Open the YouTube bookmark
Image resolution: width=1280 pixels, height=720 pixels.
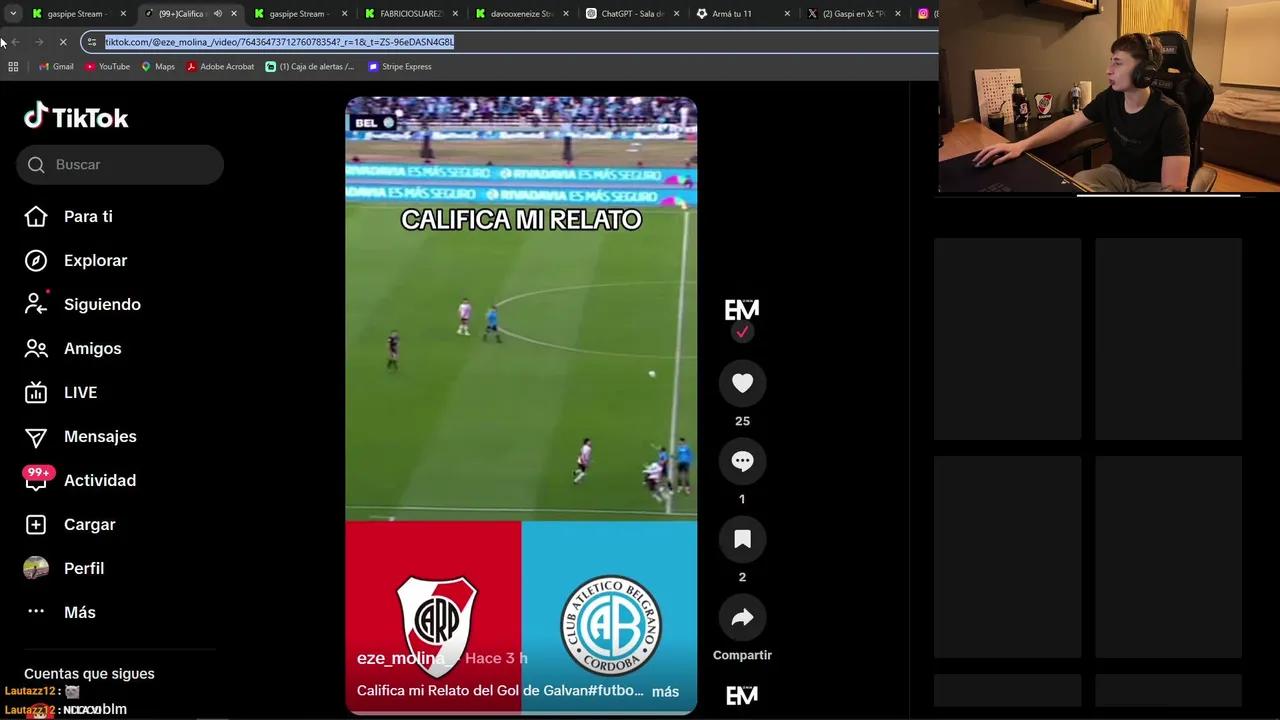coord(108,67)
